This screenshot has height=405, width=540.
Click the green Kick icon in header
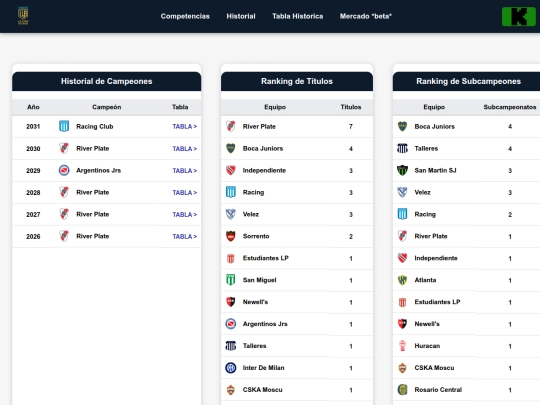(519, 17)
